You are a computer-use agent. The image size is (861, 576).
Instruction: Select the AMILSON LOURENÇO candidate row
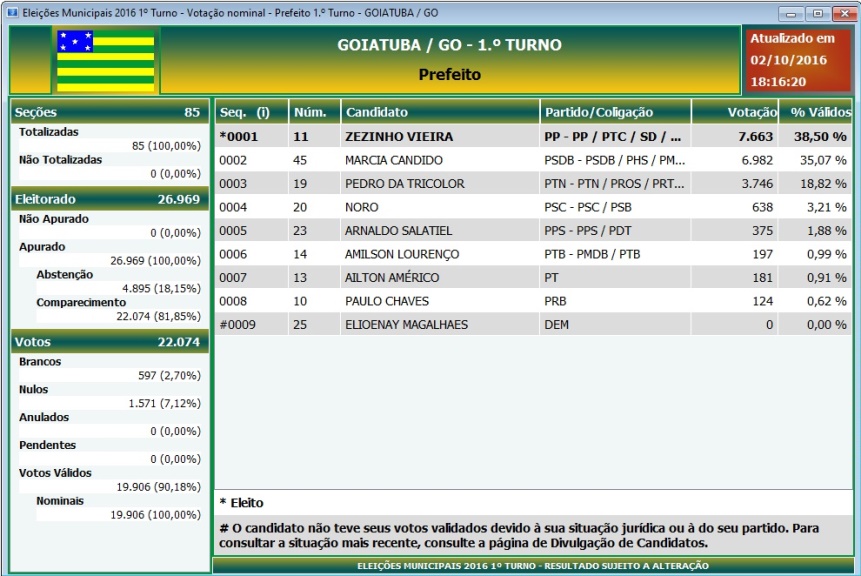tap(533, 254)
